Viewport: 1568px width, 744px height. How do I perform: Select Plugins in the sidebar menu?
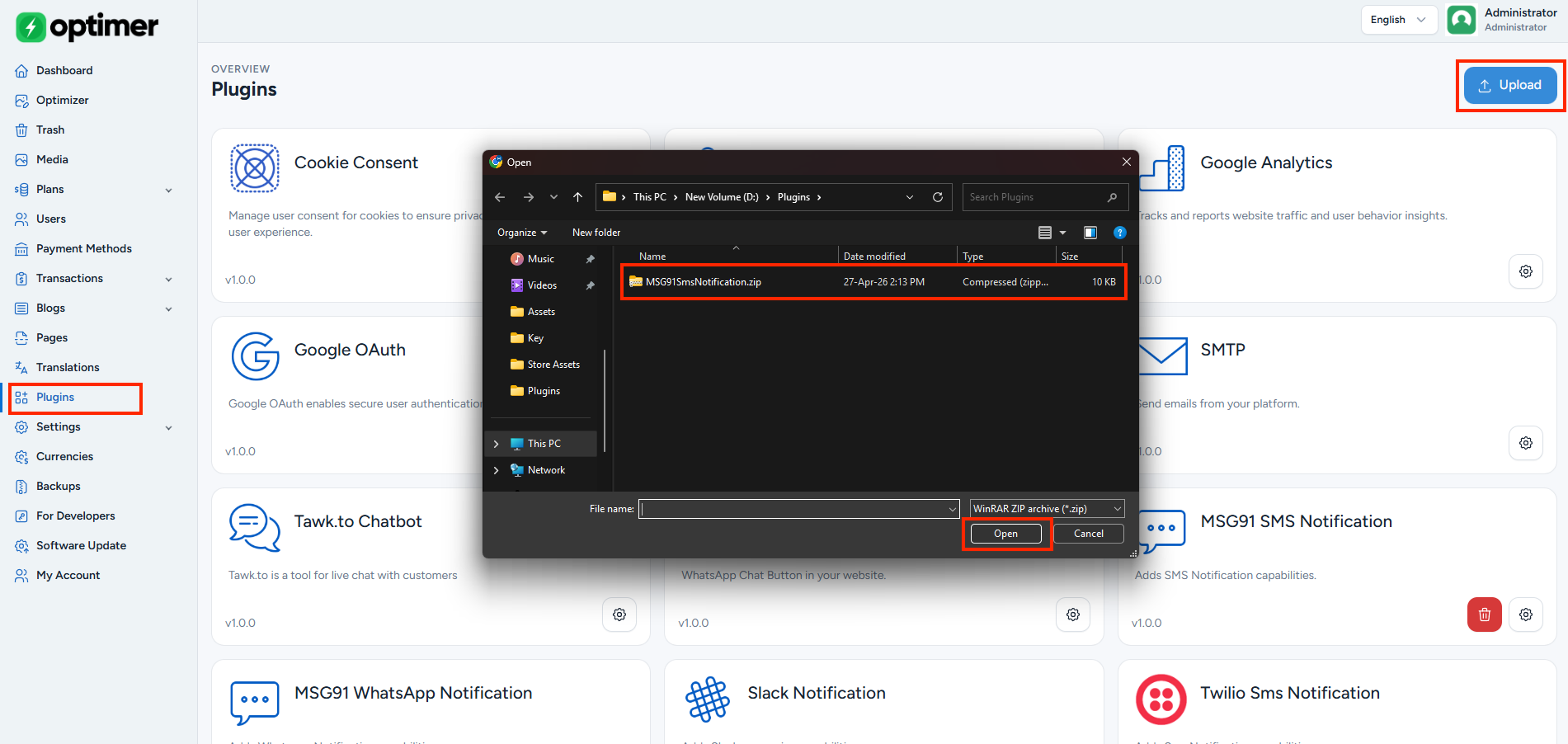[55, 397]
